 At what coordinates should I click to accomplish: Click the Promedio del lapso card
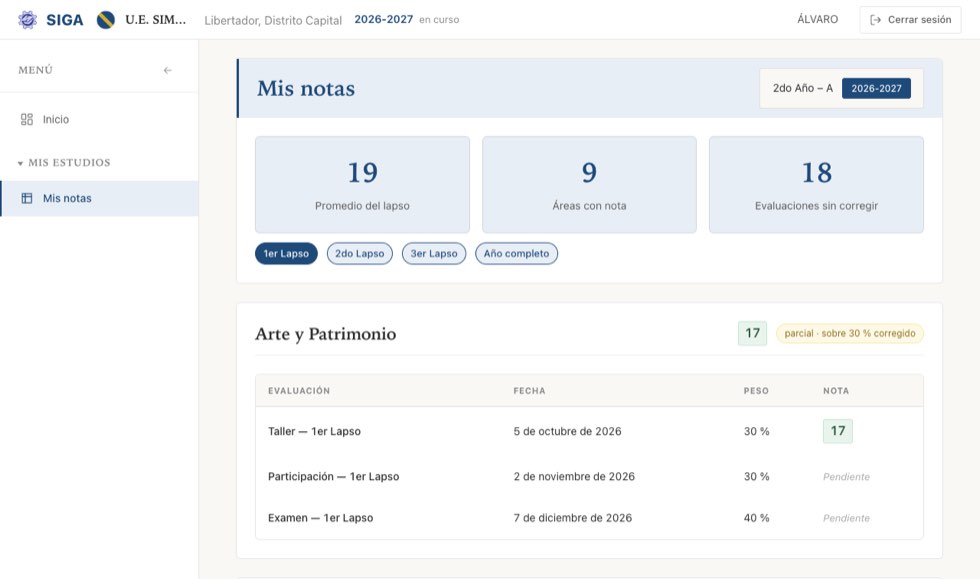362,184
